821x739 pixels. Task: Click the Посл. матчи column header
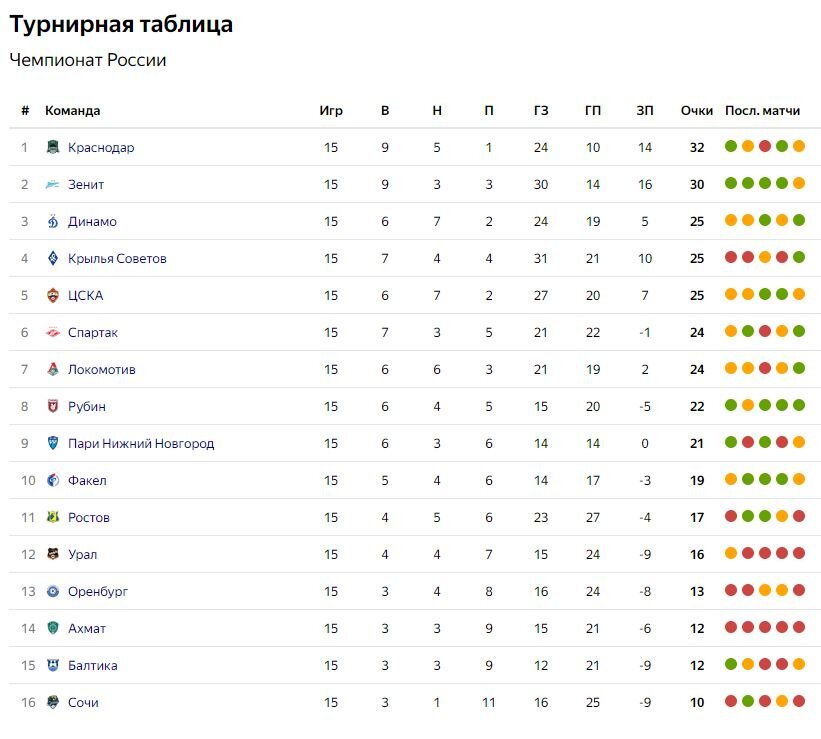(x=762, y=111)
